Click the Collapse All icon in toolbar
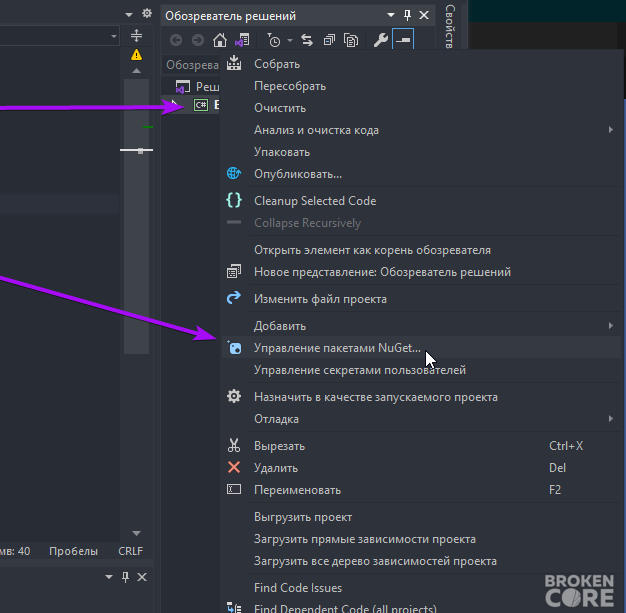The height and width of the screenshot is (613, 626). 329,40
